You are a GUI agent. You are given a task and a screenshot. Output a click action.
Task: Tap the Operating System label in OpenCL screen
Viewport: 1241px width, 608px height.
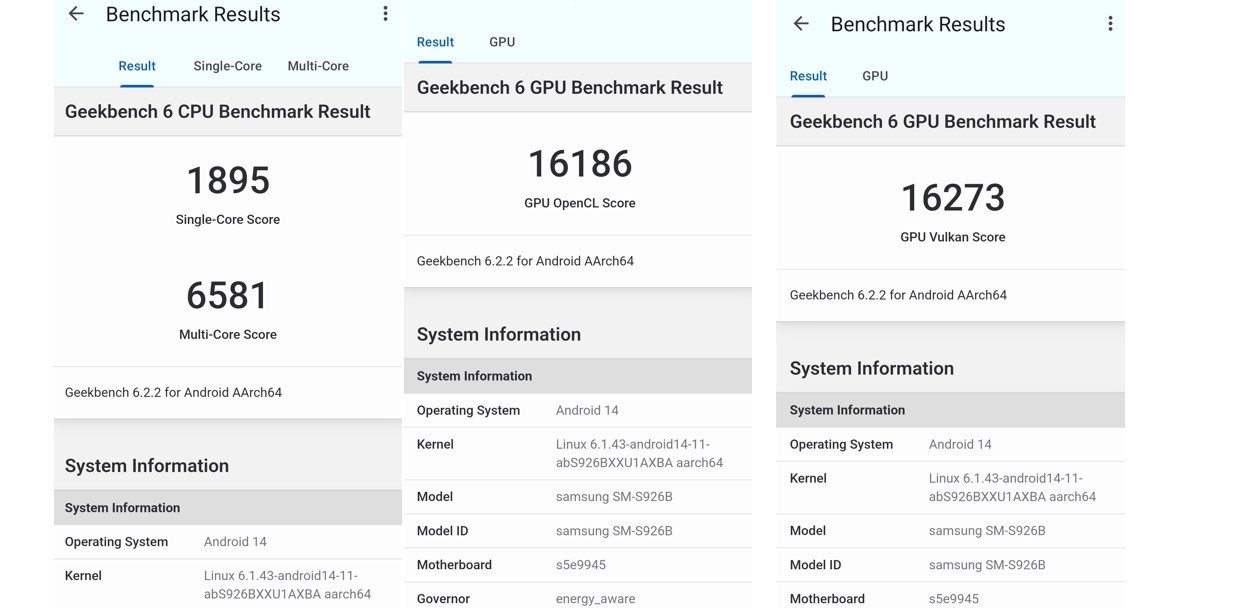468,410
